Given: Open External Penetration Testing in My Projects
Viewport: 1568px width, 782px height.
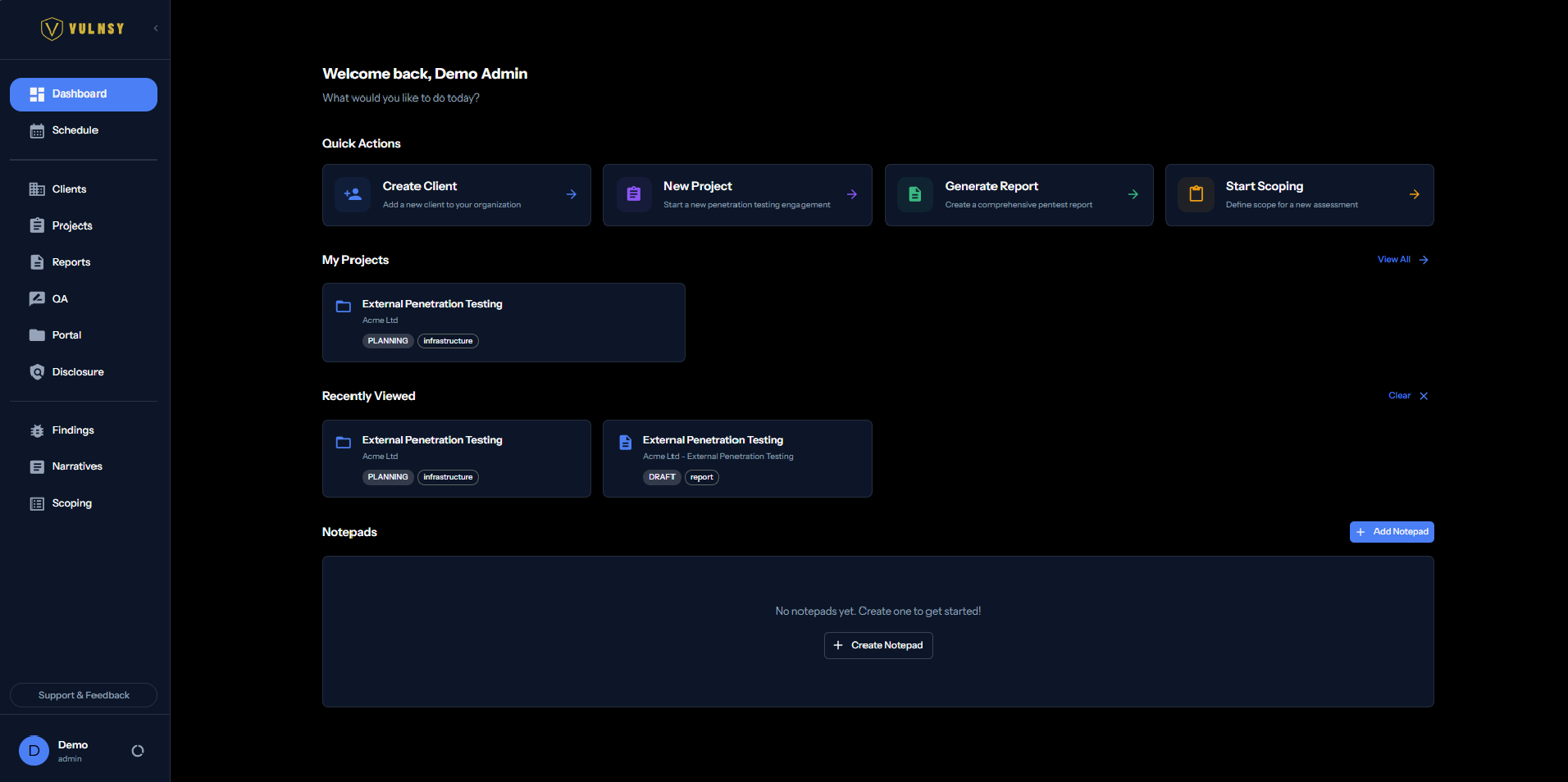Looking at the screenshot, I should 504,323.
